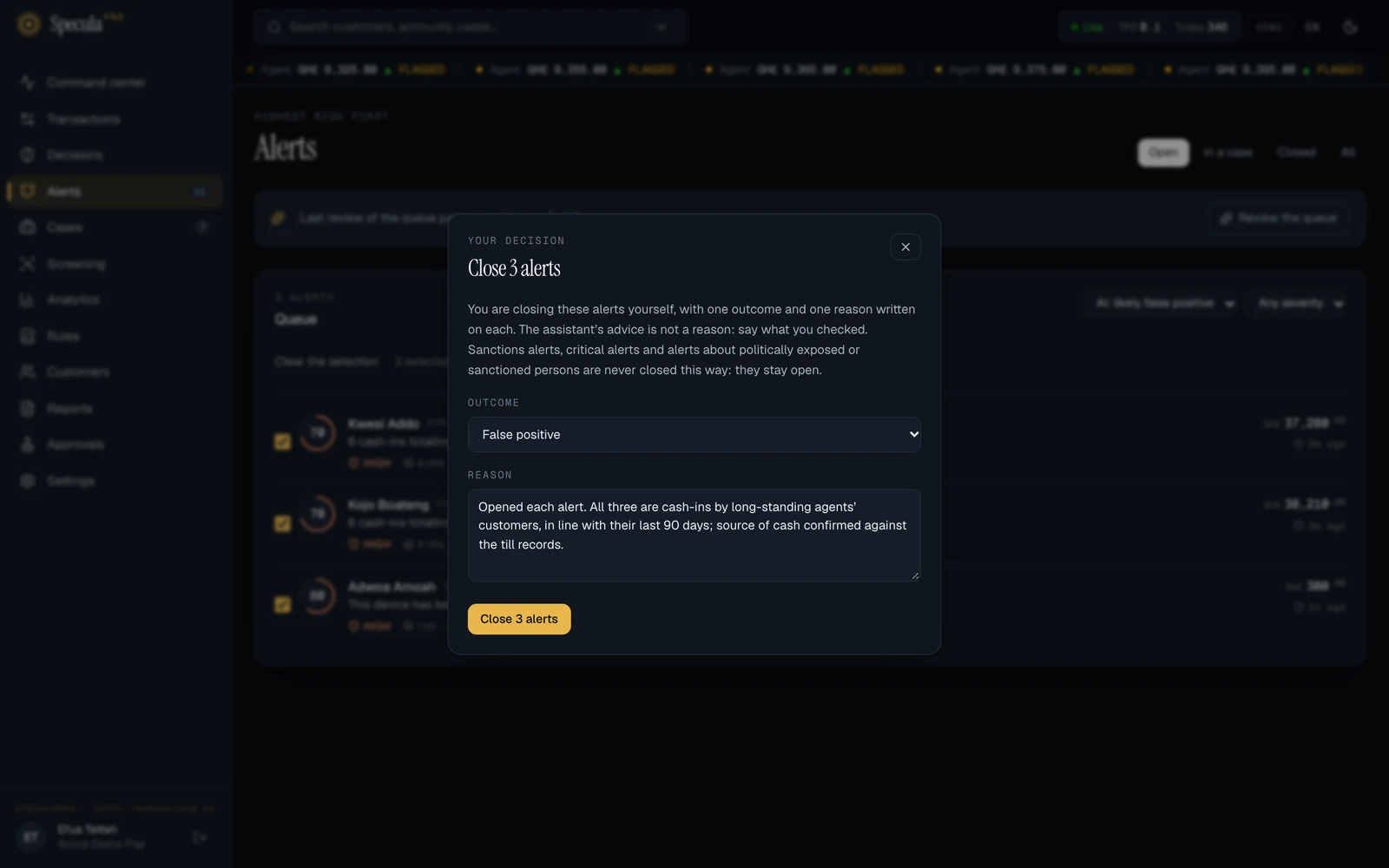
Task: Uncheck the Kojo Boateng alert checkbox
Action: tap(282, 523)
